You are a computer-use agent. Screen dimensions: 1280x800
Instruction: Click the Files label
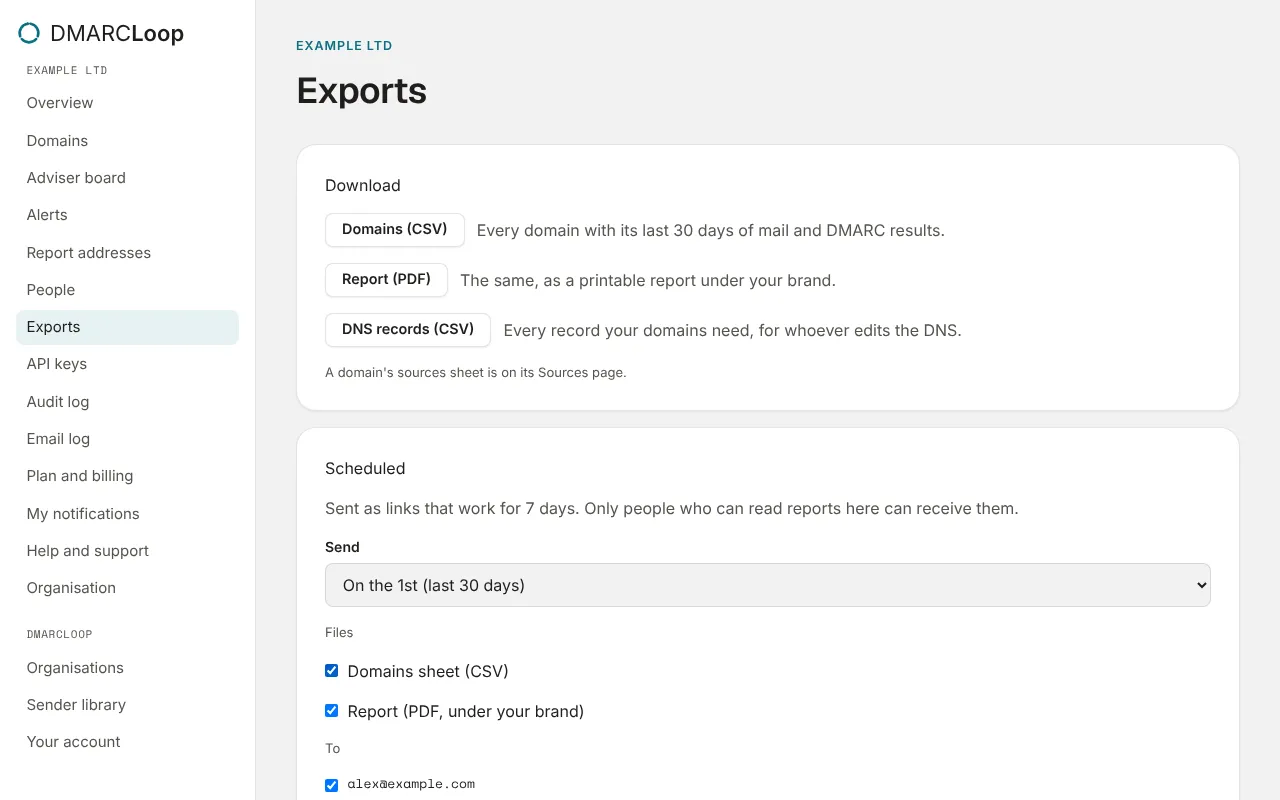click(339, 633)
